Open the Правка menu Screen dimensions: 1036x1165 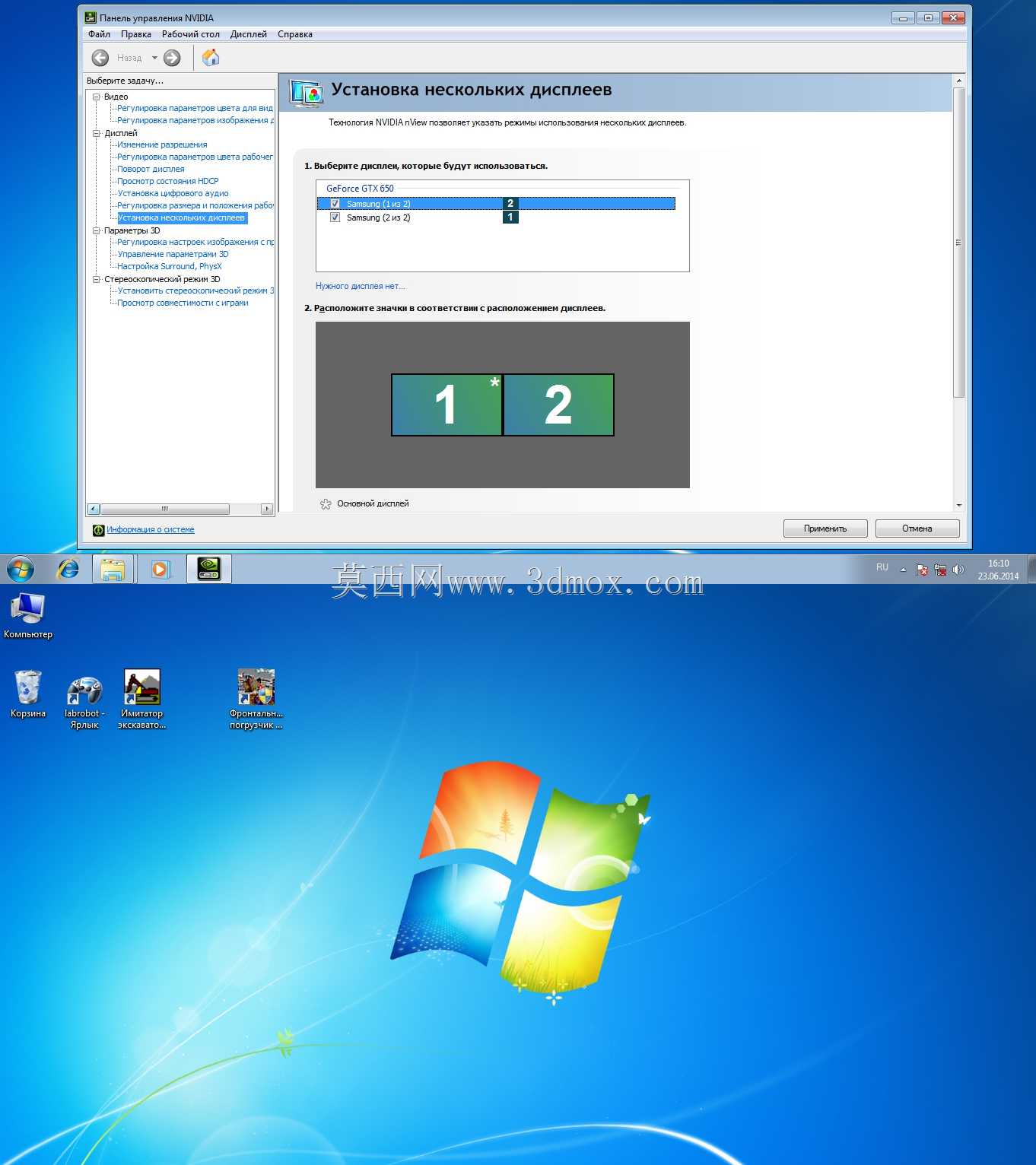(136, 34)
